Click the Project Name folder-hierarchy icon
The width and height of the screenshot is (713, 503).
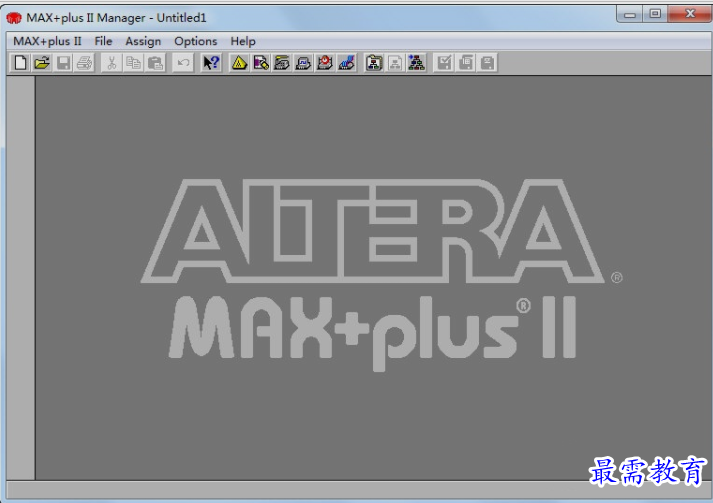tap(374, 63)
